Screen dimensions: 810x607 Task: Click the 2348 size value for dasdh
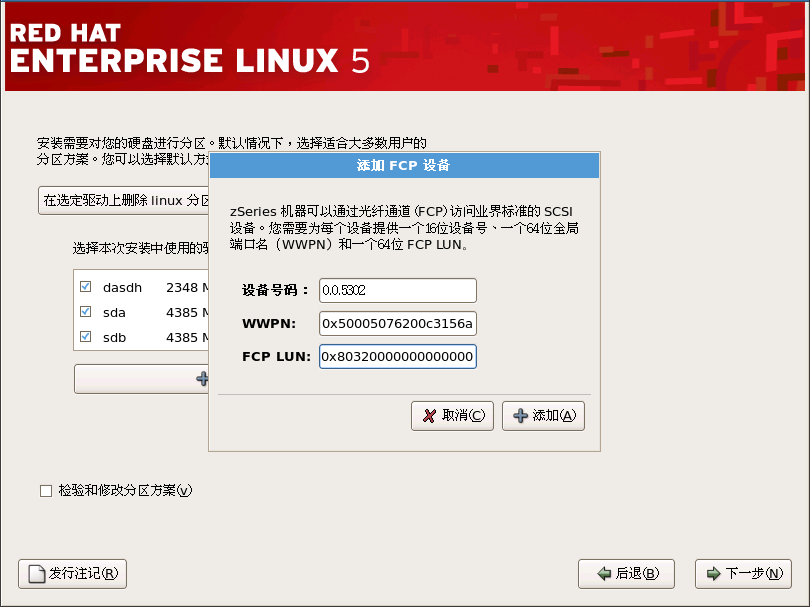pyautogui.click(x=182, y=288)
